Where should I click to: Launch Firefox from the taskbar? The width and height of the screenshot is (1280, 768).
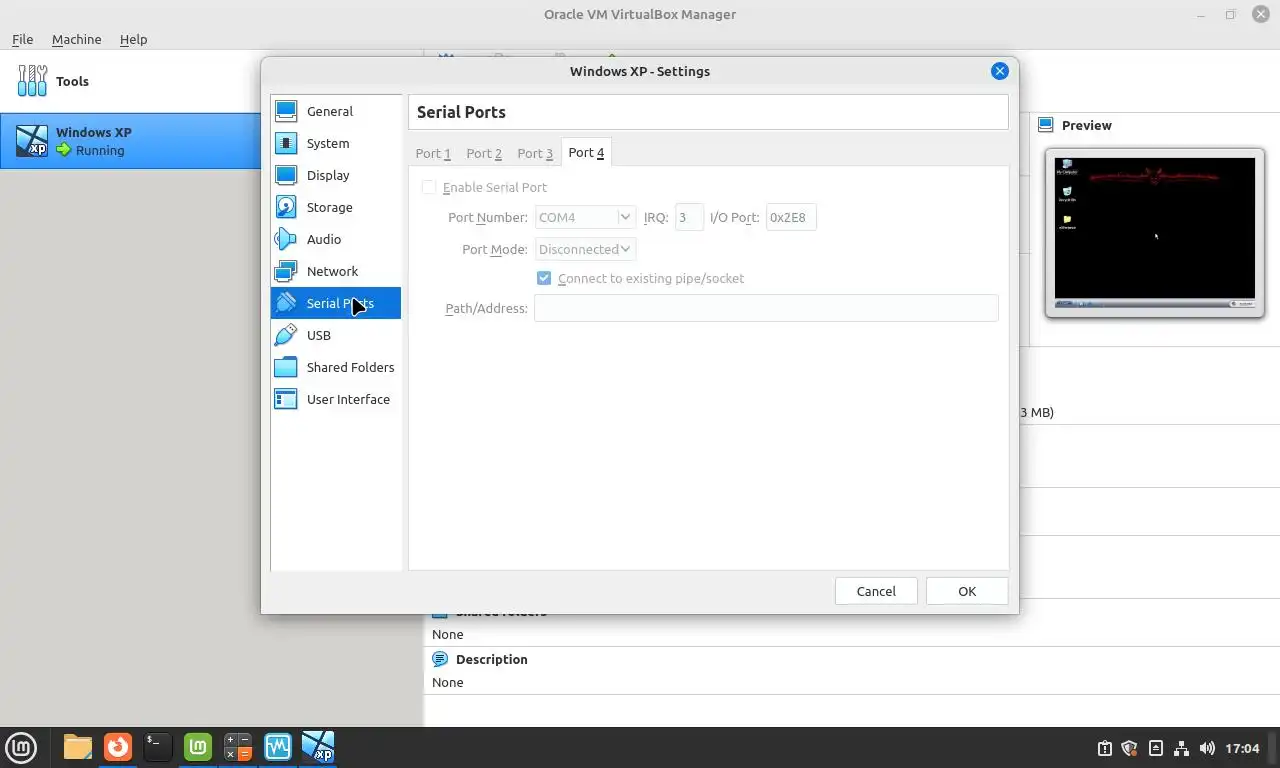coord(118,747)
